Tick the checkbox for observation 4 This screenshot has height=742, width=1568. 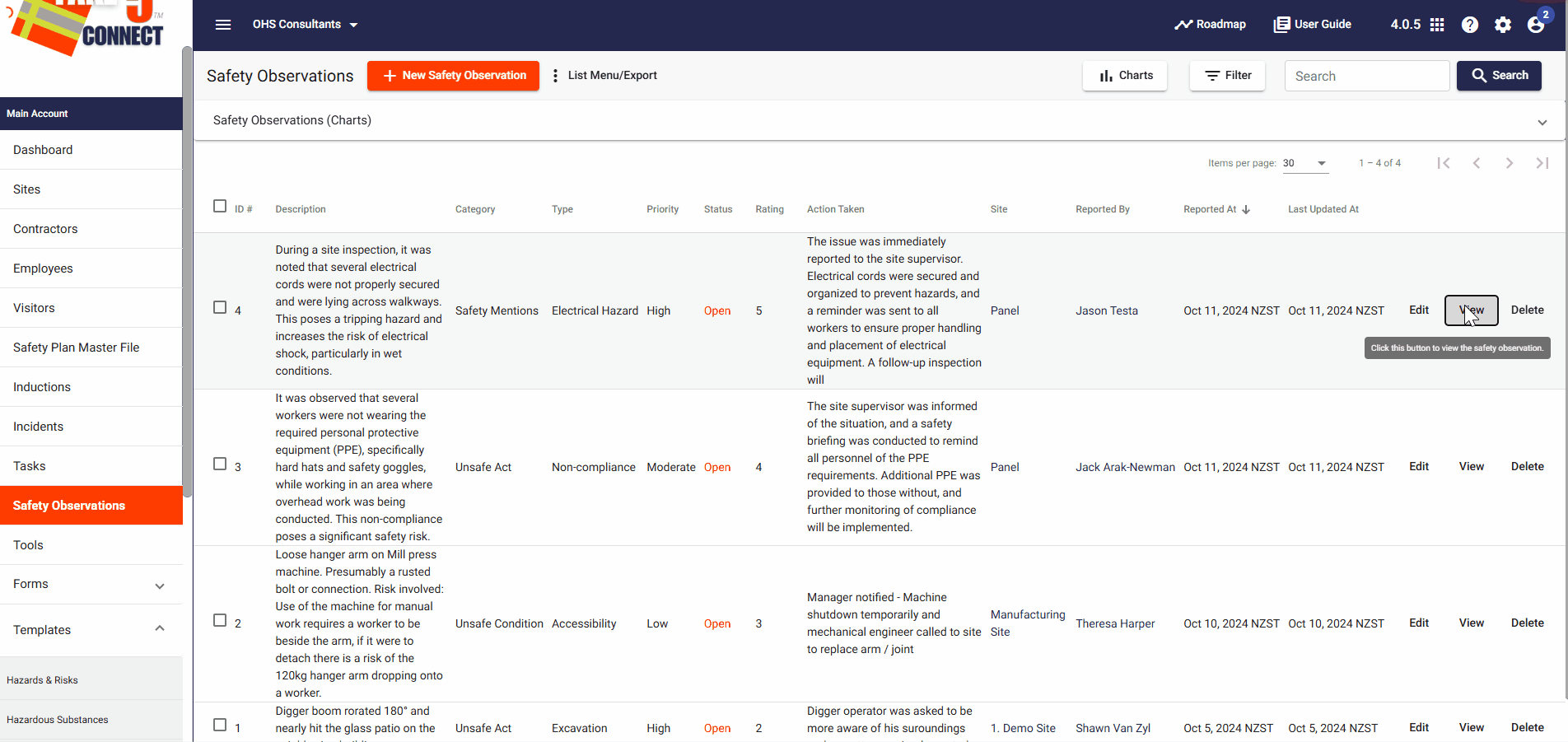click(220, 307)
